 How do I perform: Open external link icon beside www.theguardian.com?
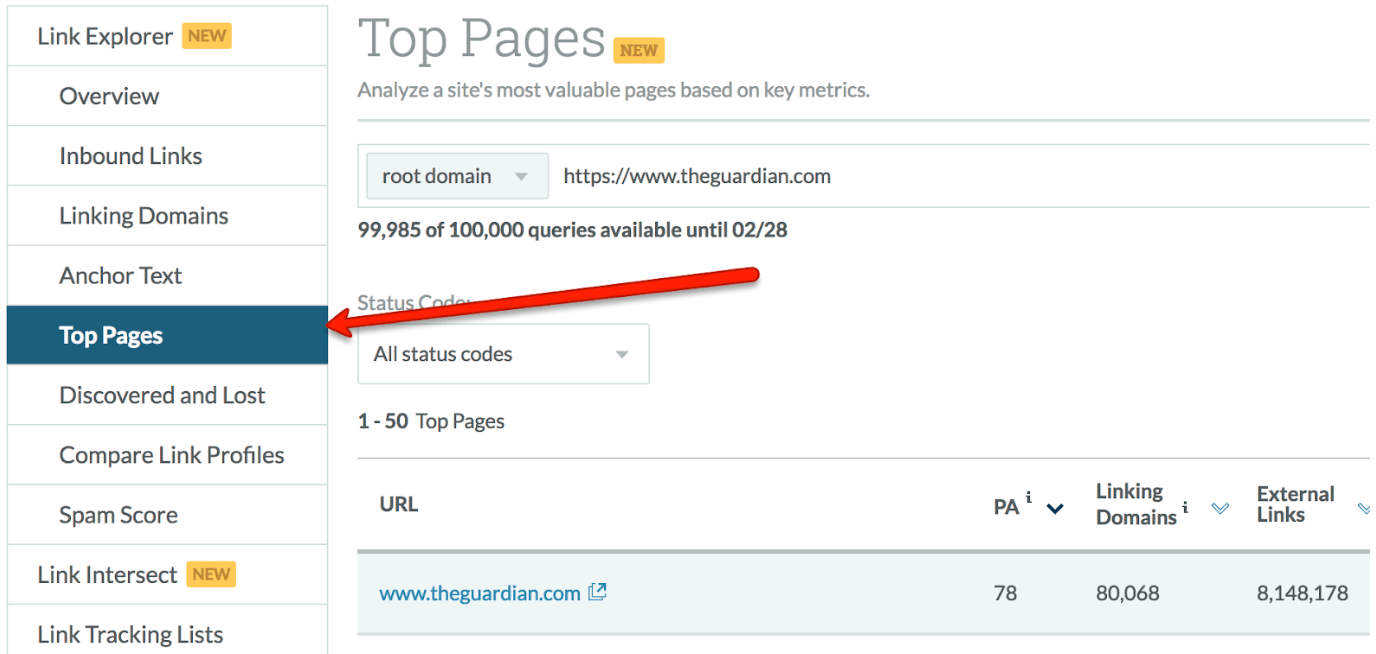pyautogui.click(x=597, y=592)
